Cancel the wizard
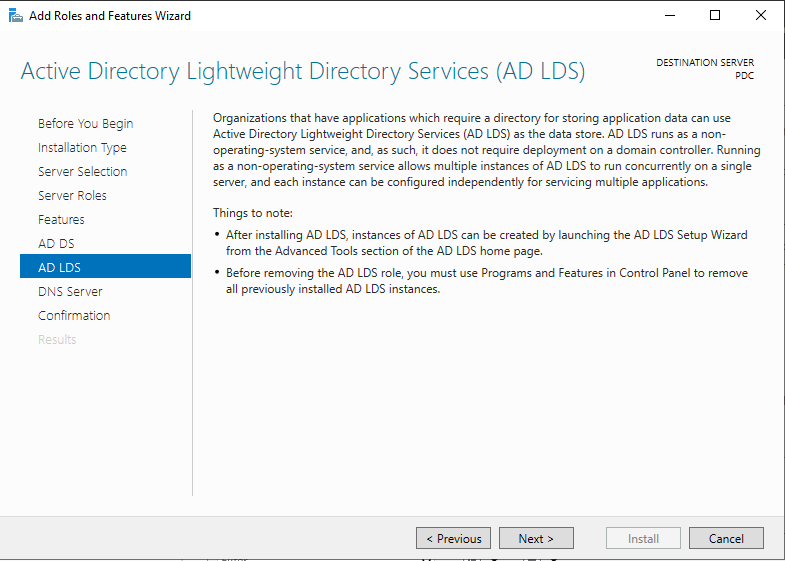This screenshot has width=785, height=561. [x=726, y=538]
